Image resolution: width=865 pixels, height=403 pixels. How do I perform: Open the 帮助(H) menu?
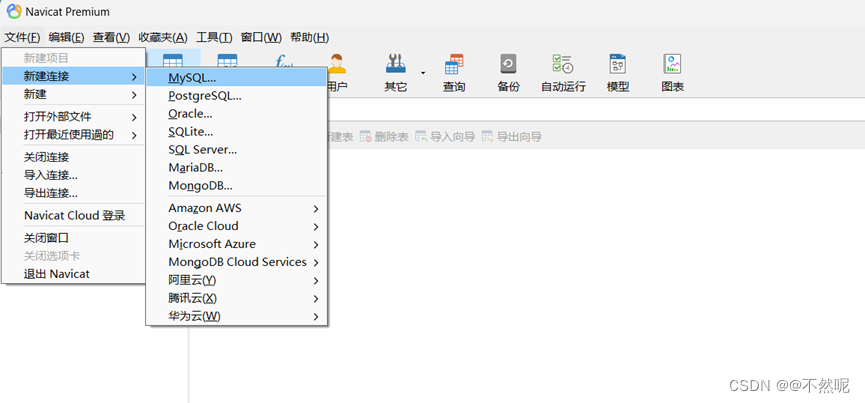point(309,37)
